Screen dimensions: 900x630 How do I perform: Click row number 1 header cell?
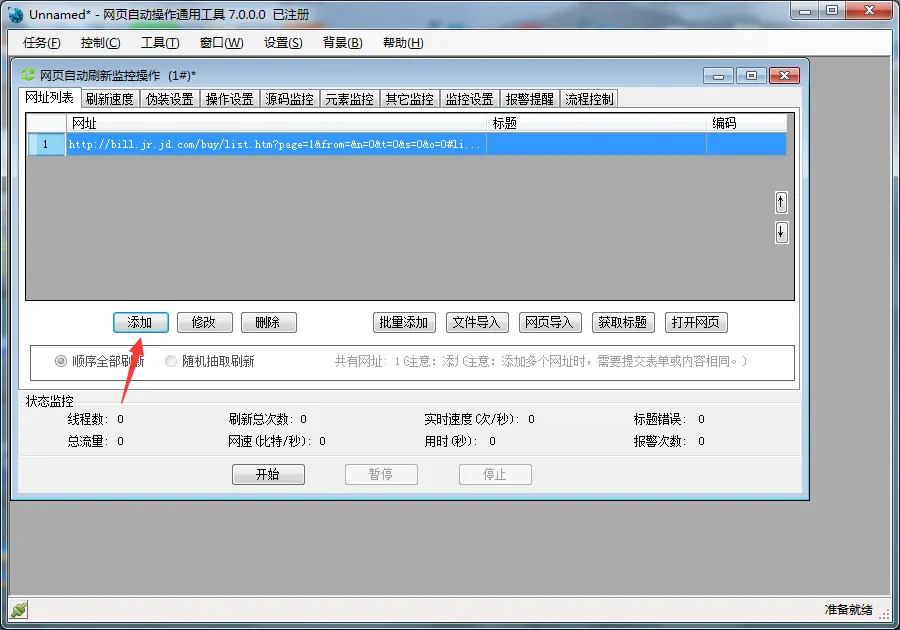[x=46, y=145]
